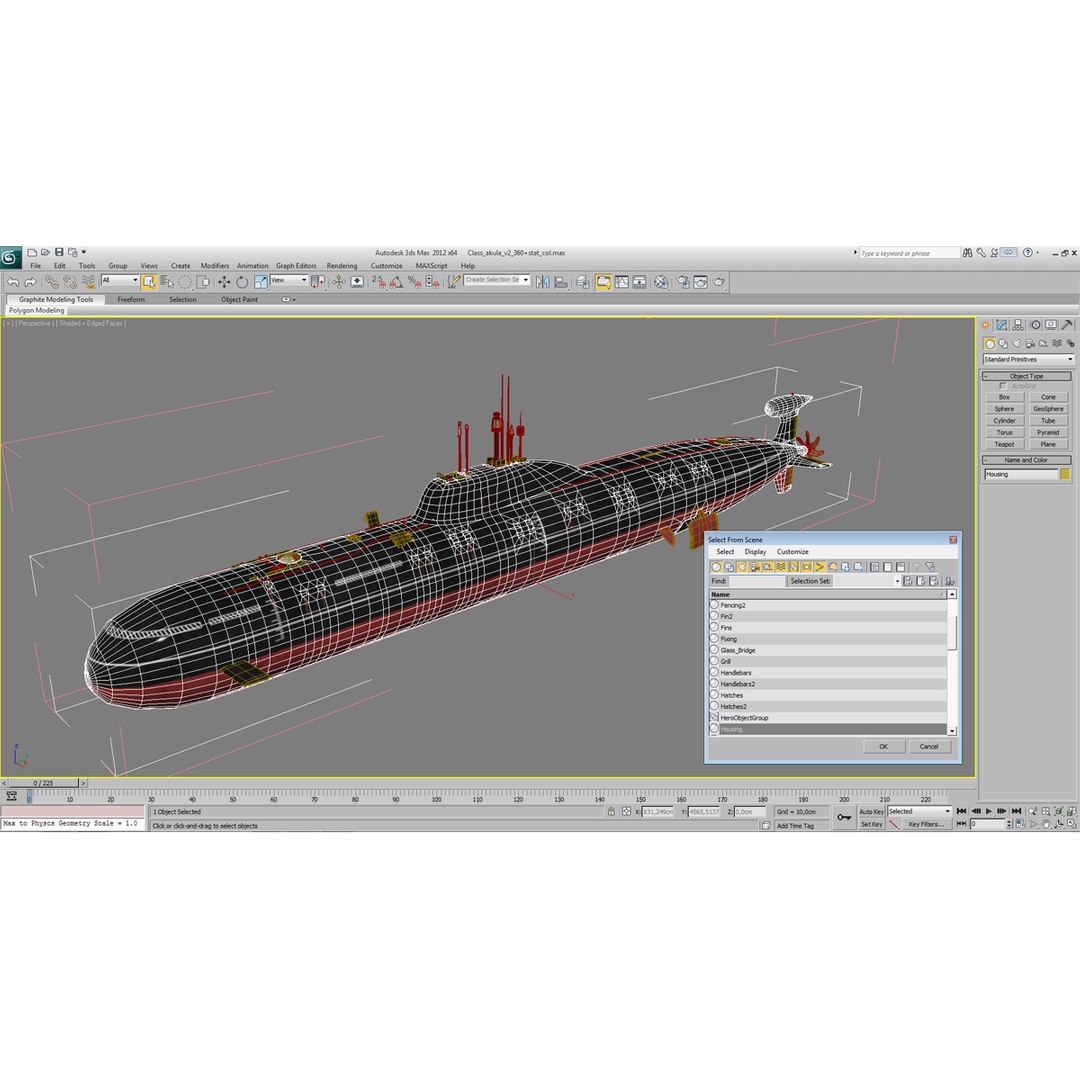Click the Pan View hand icon
Image resolution: width=1080 pixels, height=1080 pixels.
click(1046, 824)
